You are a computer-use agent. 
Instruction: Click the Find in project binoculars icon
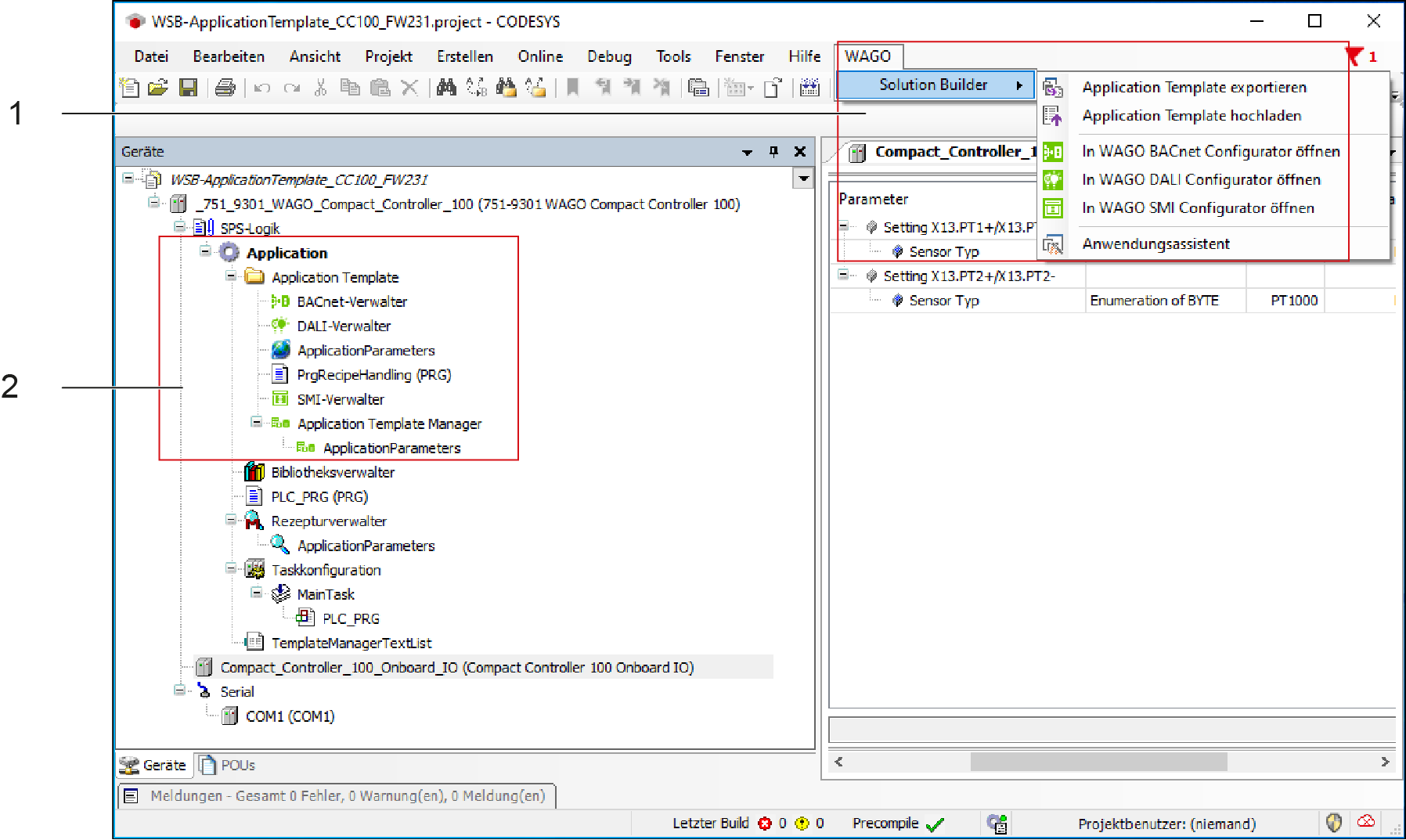point(507,88)
